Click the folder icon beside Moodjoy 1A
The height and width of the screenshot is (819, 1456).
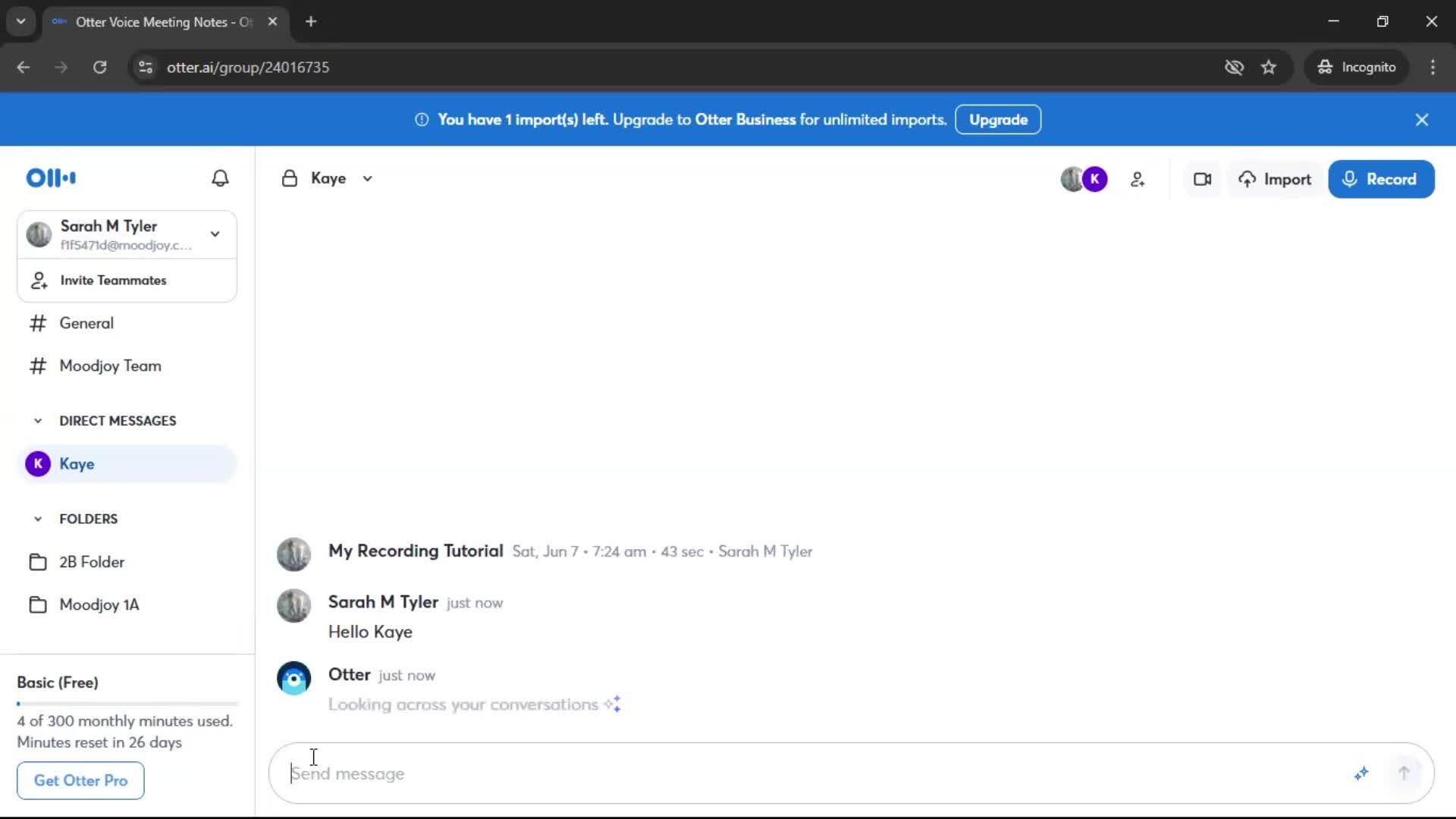click(38, 605)
